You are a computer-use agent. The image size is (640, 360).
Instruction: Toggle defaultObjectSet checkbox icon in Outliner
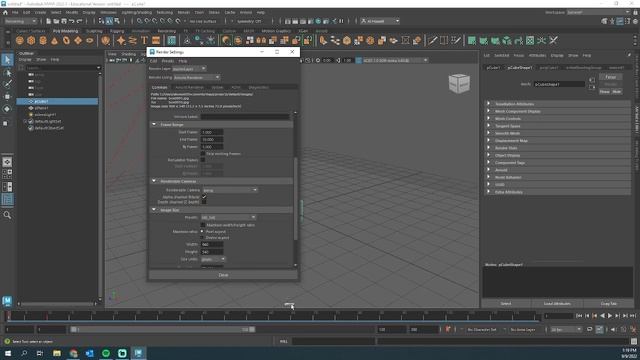point(31,128)
